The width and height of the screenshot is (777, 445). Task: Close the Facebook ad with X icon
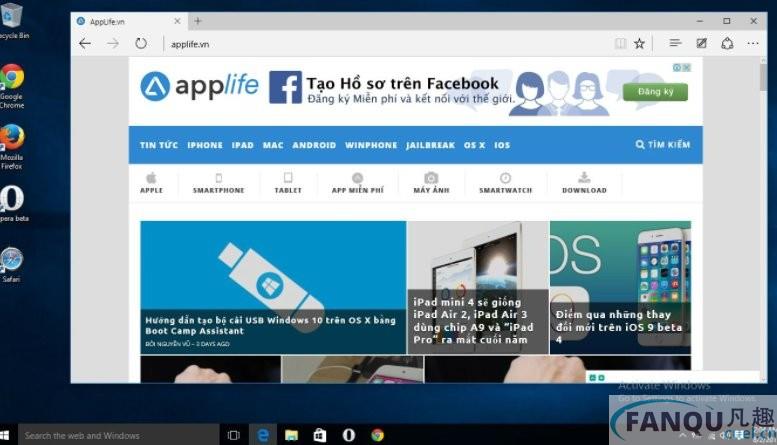(687, 67)
